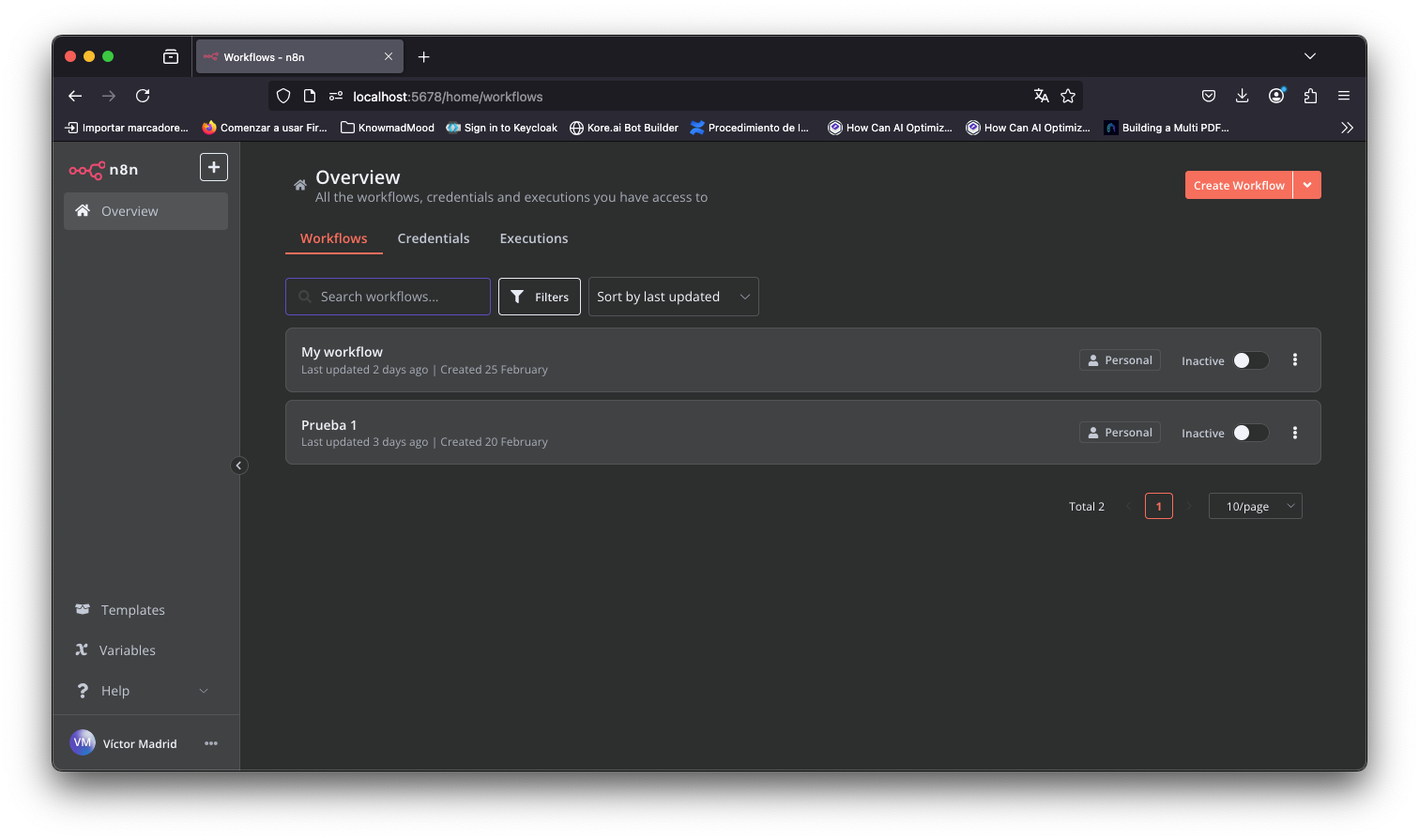Viewport: 1419px width, 840px height.
Task: Open the Firefox account icon
Action: (1276, 96)
